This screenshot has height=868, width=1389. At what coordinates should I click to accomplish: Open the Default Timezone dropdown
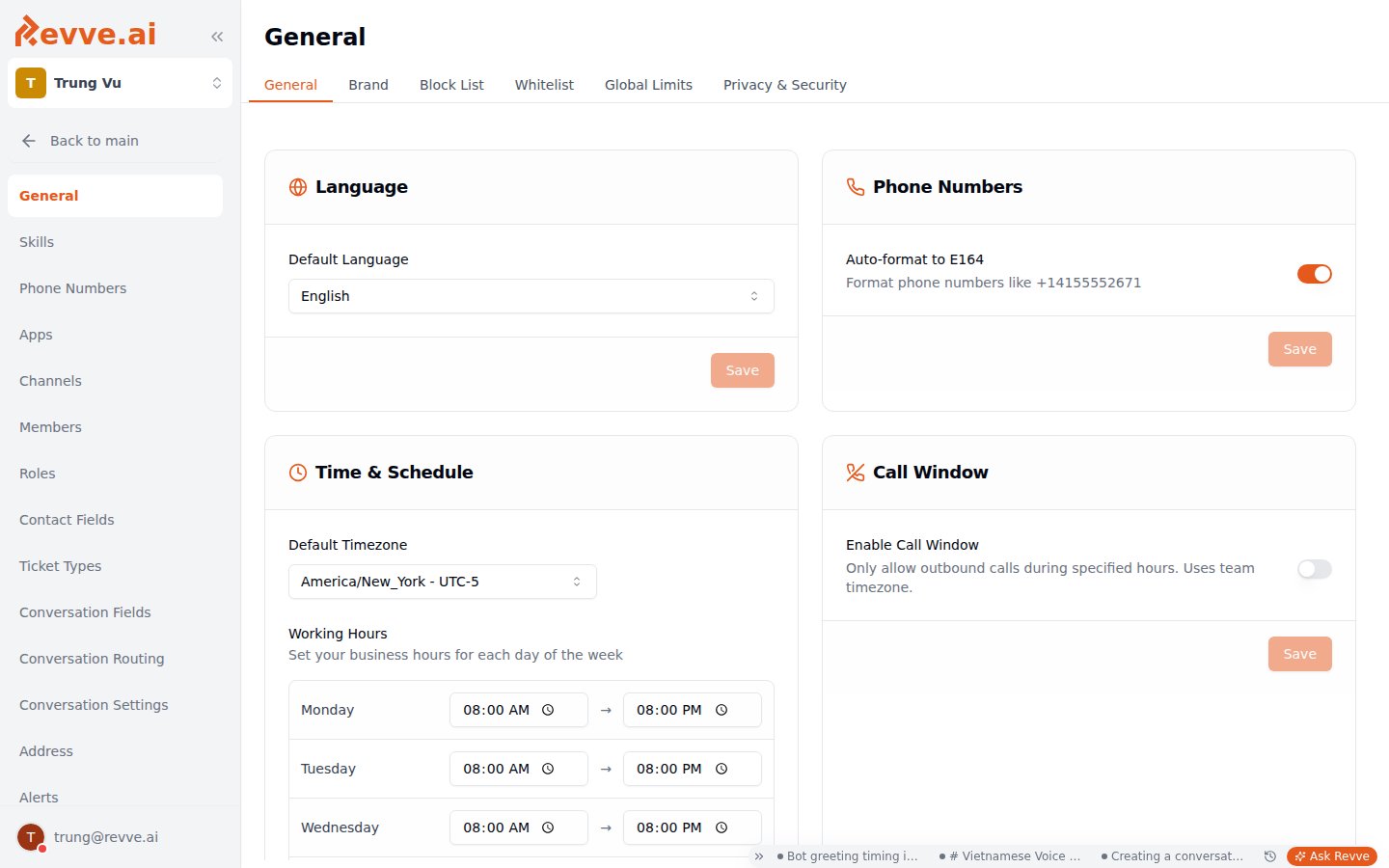coord(443,582)
